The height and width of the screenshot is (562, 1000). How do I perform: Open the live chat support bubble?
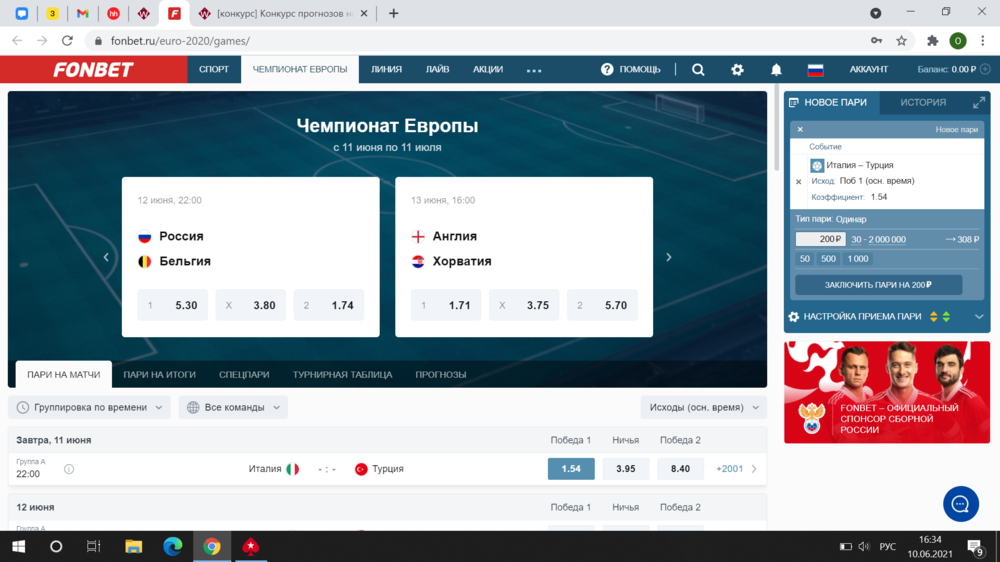click(961, 503)
